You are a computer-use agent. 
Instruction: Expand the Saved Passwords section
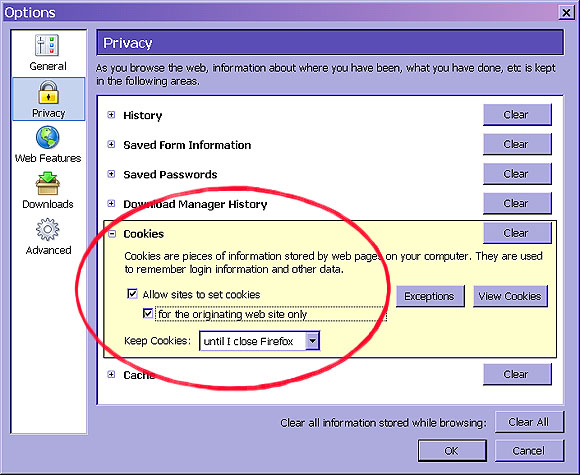111,174
